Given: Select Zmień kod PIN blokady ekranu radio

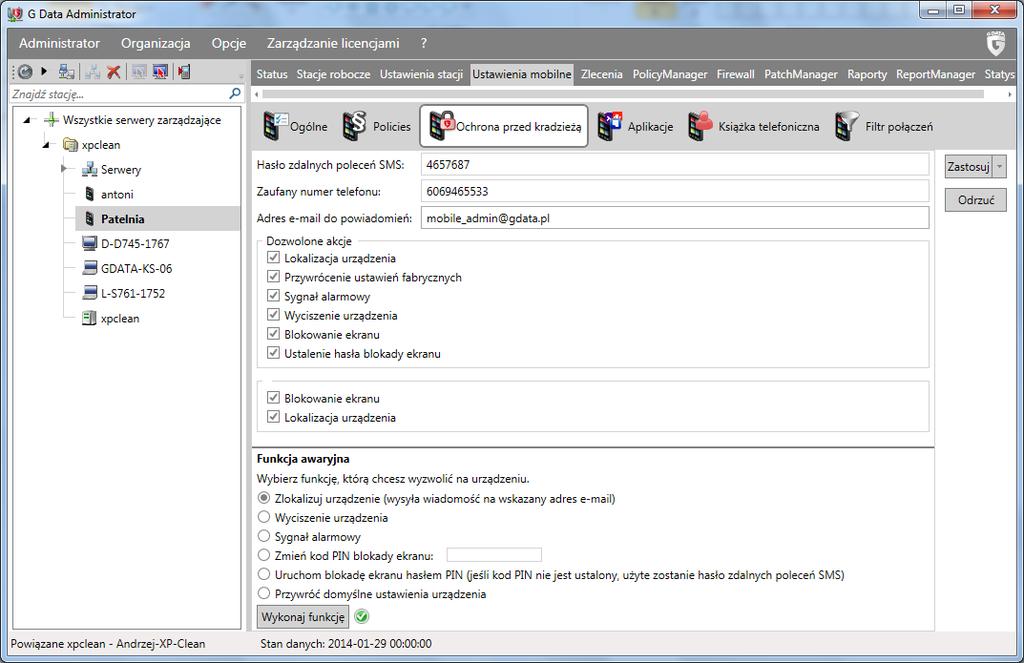Looking at the screenshot, I should [x=264, y=555].
